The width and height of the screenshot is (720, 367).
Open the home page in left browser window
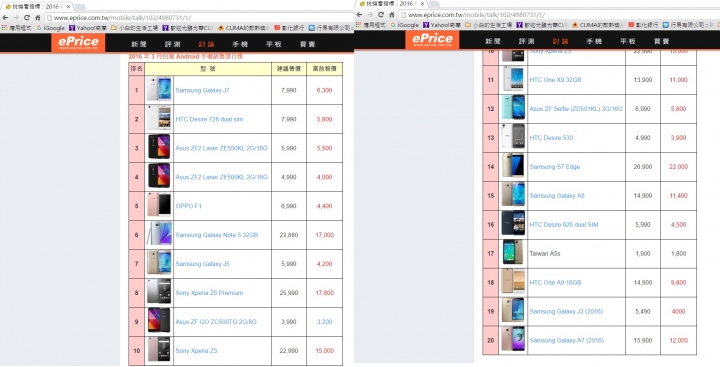(38, 17)
